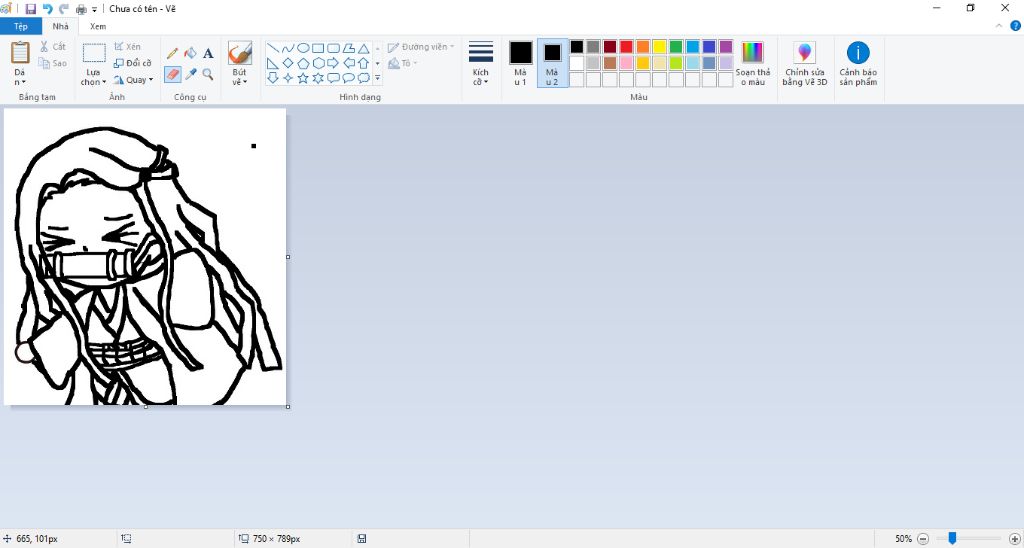This screenshot has height=548, width=1024.
Task: Choose the Hexagon shape
Action: (318, 63)
